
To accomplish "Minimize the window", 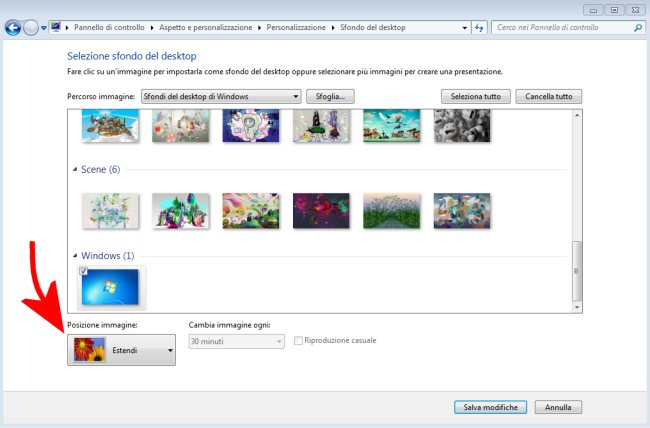I will coord(593,10).
